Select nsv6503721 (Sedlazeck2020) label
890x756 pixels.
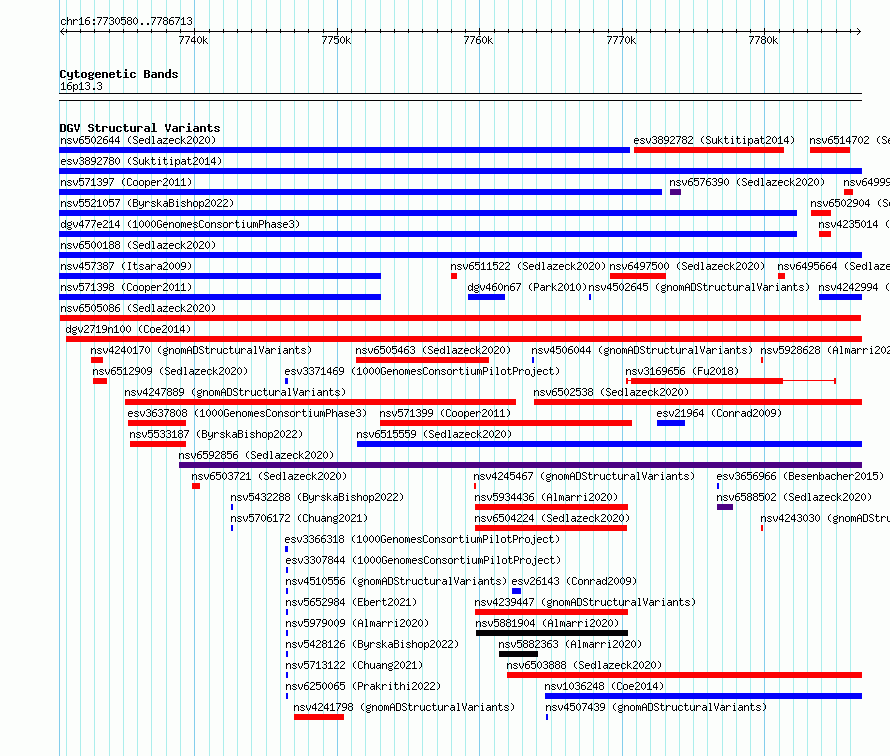coord(268,476)
